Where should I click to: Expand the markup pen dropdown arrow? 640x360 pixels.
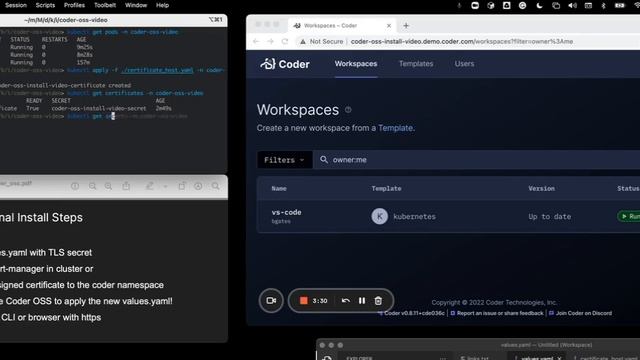point(165,186)
